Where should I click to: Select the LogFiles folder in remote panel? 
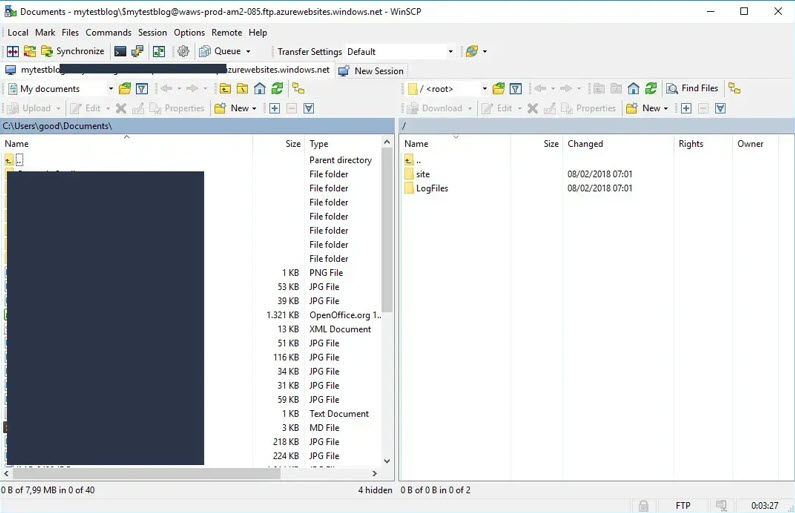point(432,188)
